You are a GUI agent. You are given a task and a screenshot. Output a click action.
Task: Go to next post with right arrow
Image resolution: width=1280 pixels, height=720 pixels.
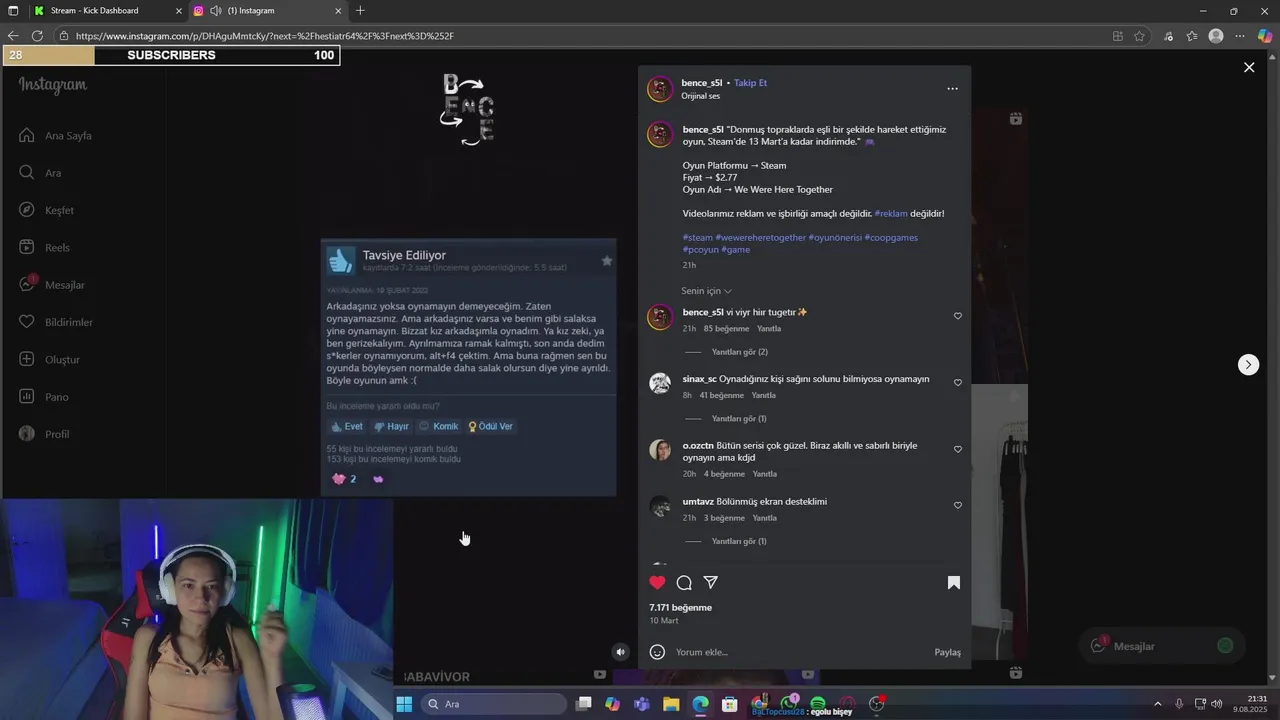click(x=1248, y=364)
